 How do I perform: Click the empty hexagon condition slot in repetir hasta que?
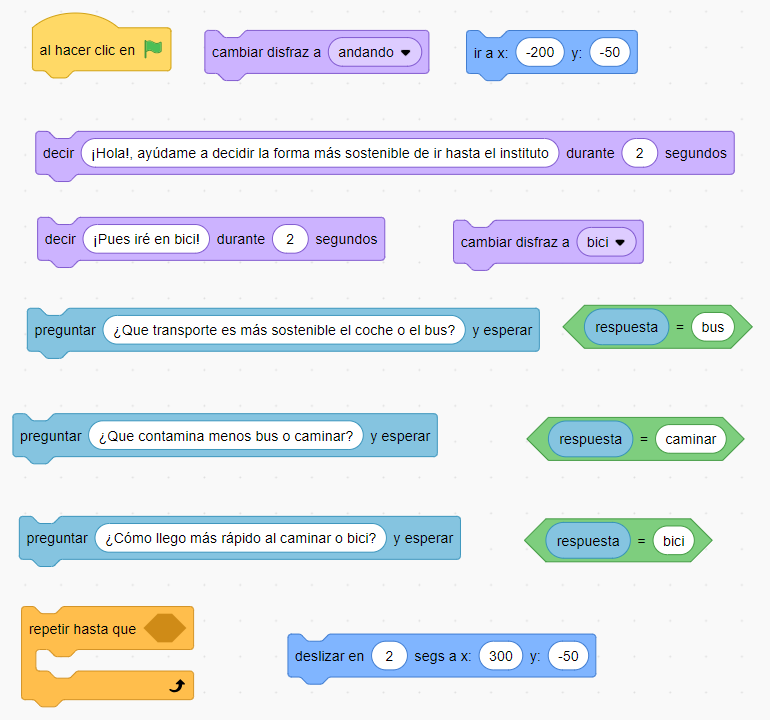pyautogui.click(x=165, y=629)
